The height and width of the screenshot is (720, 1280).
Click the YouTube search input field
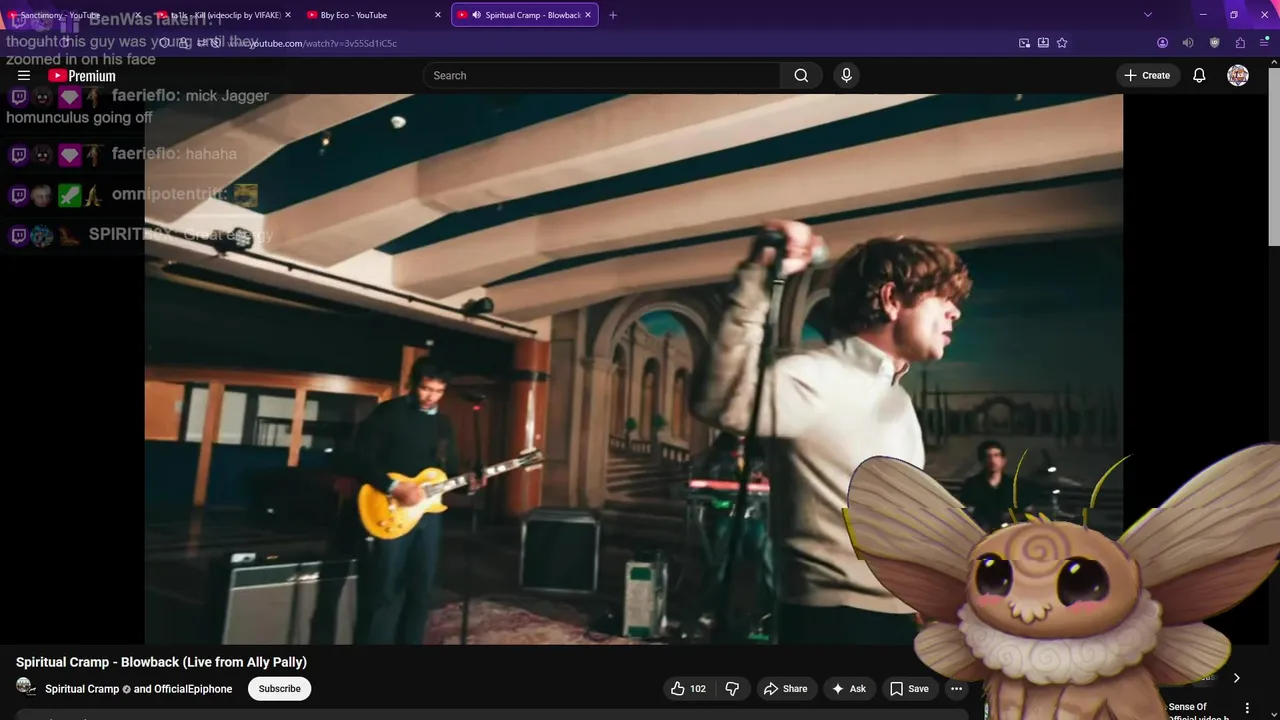602,75
